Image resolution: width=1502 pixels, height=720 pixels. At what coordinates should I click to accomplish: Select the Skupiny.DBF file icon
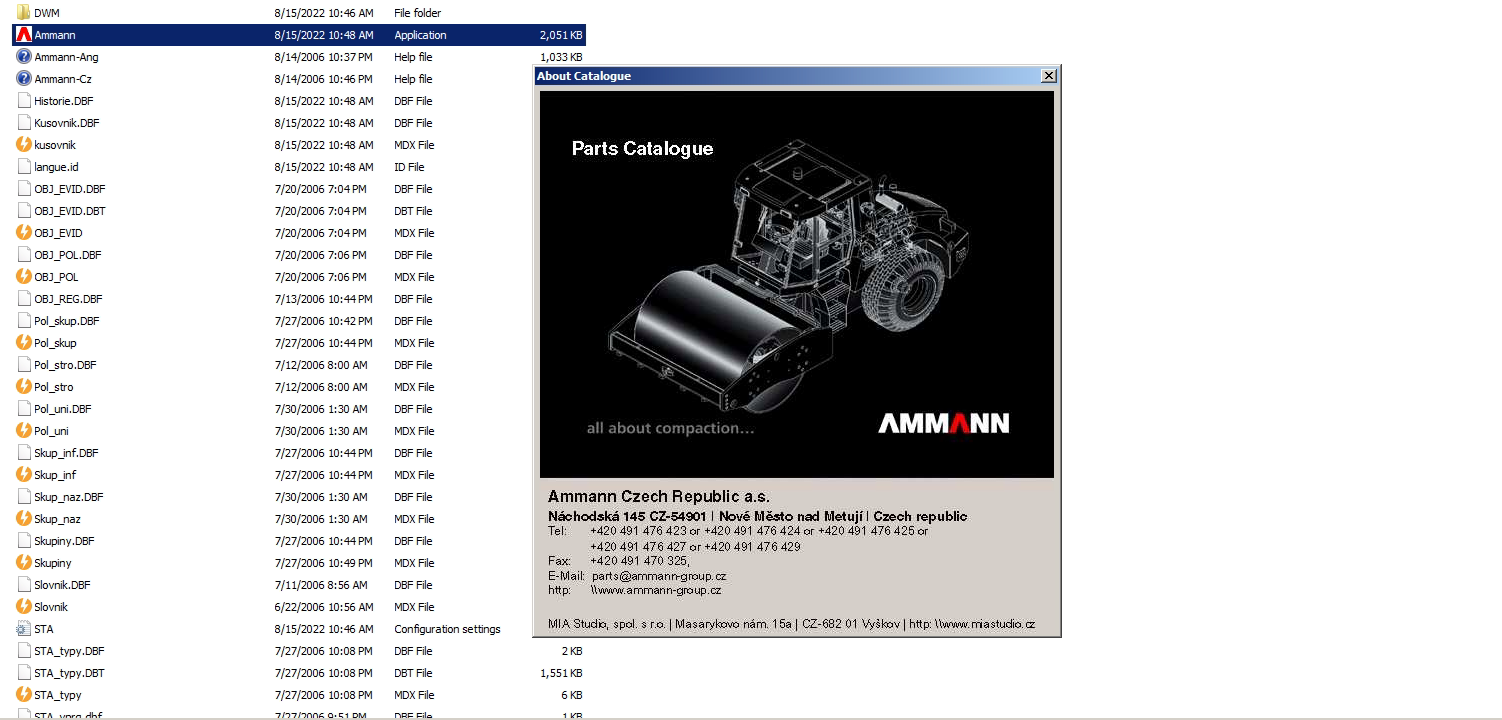(x=22, y=541)
